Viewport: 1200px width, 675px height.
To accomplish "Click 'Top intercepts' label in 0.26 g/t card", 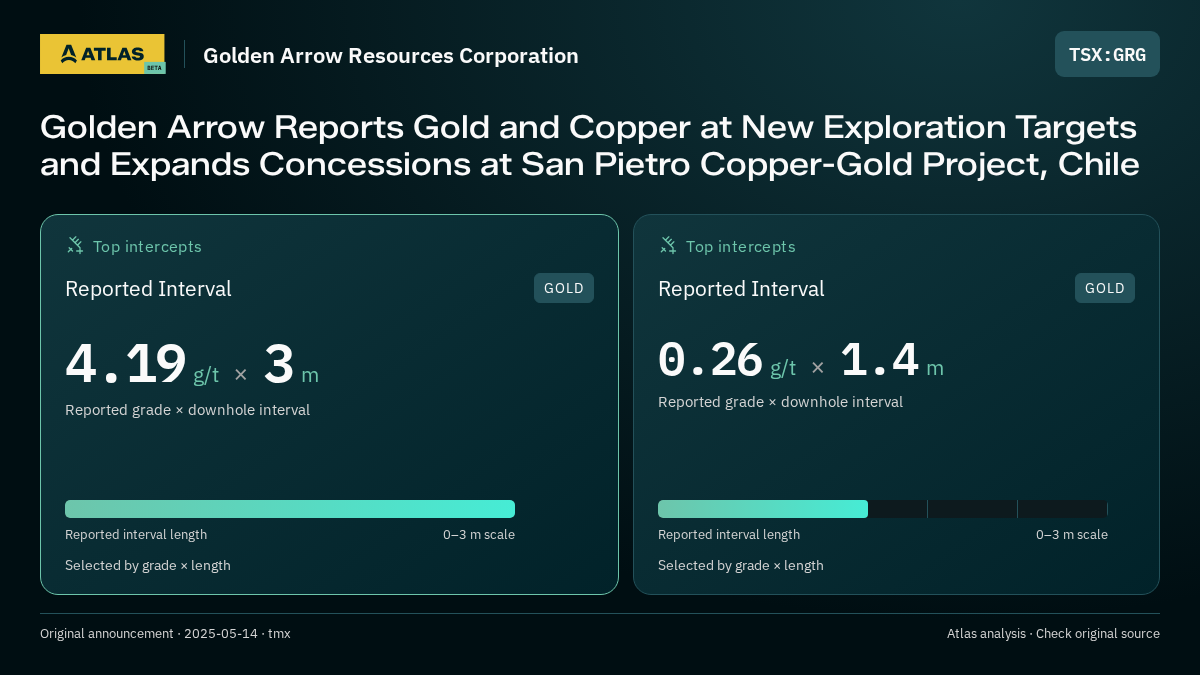I will point(741,246).
